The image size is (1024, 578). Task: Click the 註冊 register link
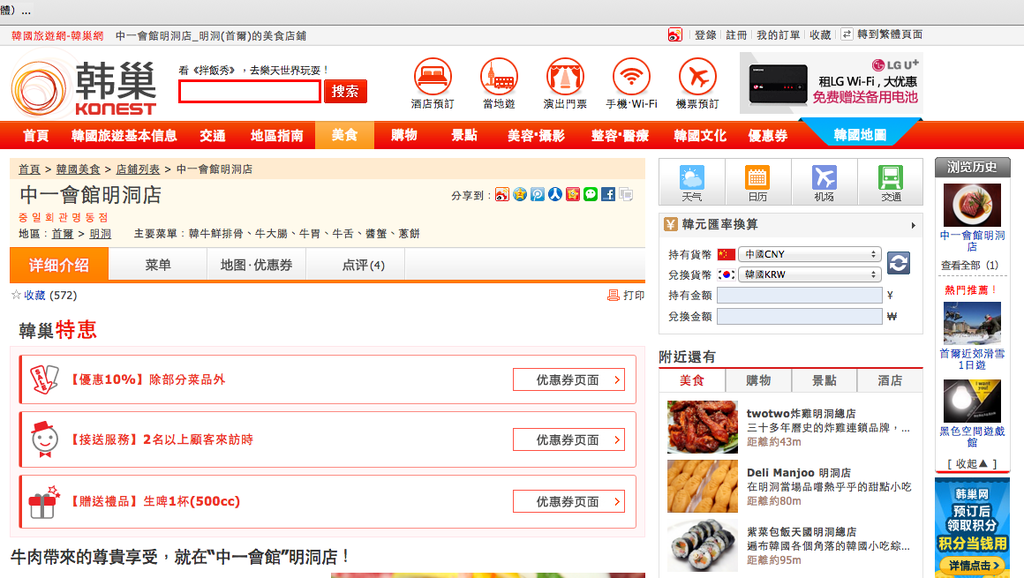point(737,35)
